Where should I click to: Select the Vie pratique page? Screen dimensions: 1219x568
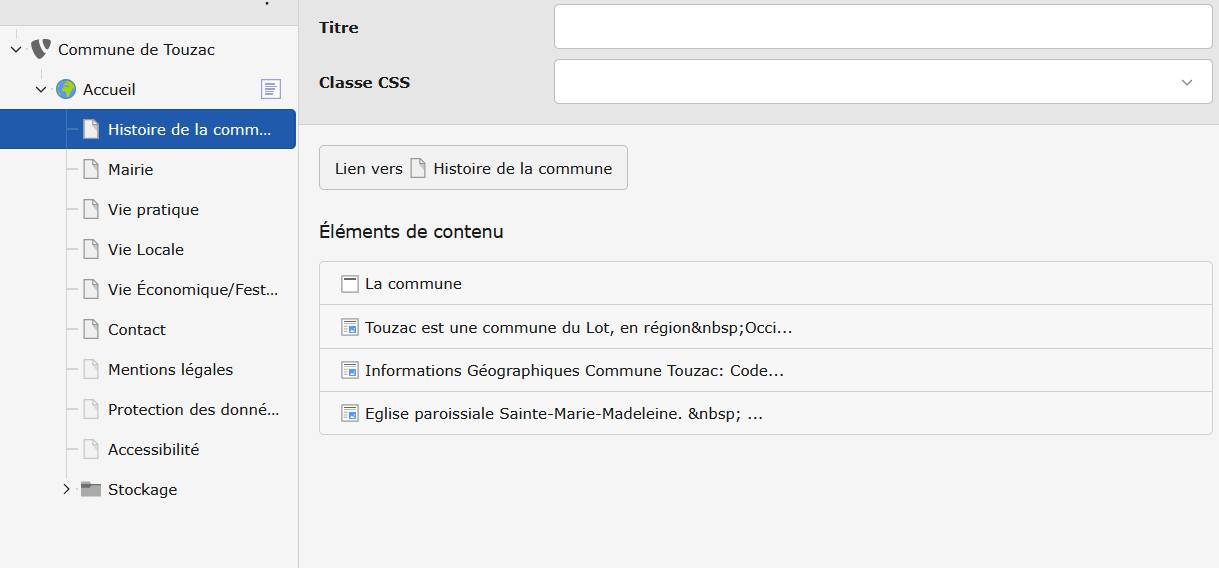coord(153,209)
